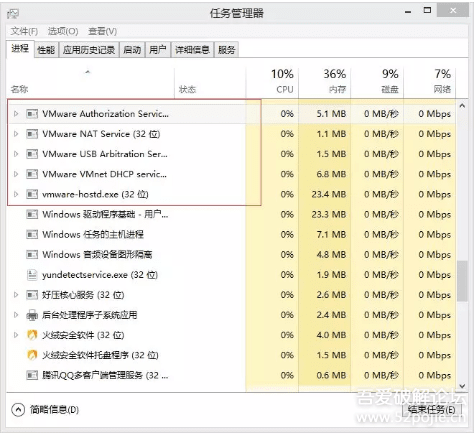Sort by the 名称 column header
The image size is (476, 434).
[90, 83]
